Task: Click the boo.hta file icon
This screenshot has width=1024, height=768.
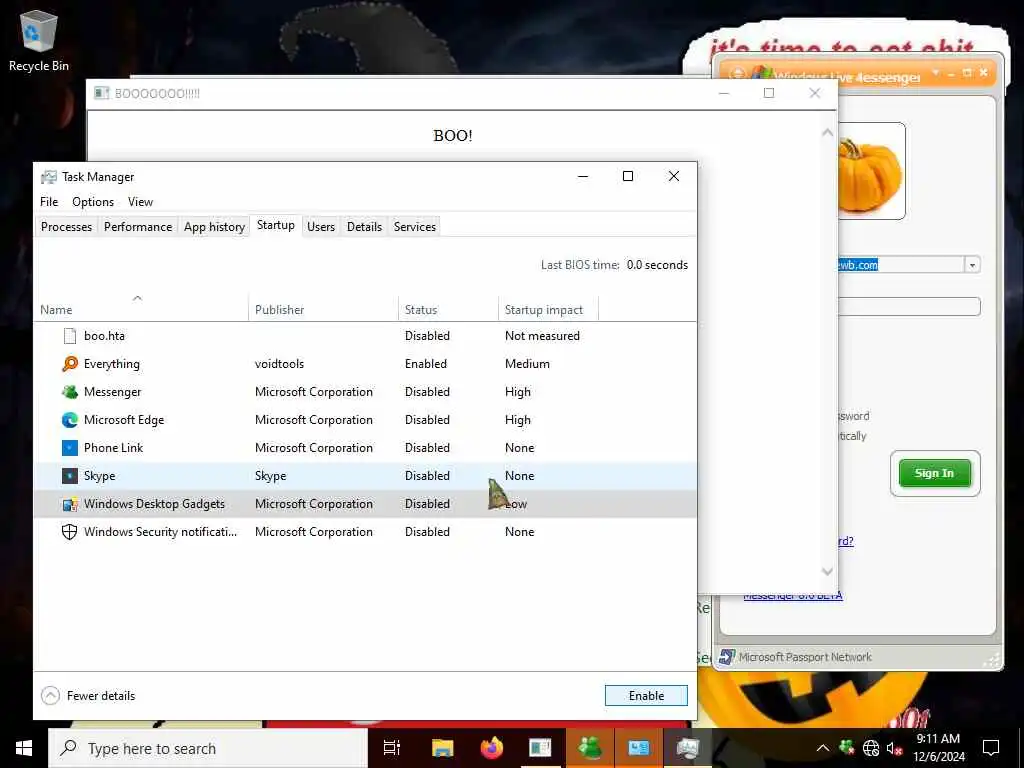Action: click(70, 336)
